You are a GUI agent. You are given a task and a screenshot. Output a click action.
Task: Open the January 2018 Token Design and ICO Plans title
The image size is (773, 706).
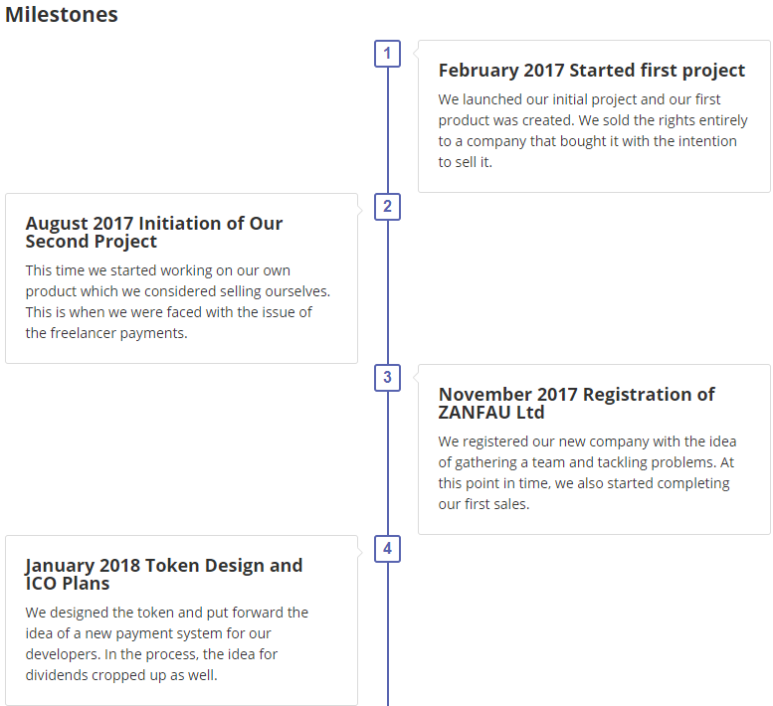164,574
